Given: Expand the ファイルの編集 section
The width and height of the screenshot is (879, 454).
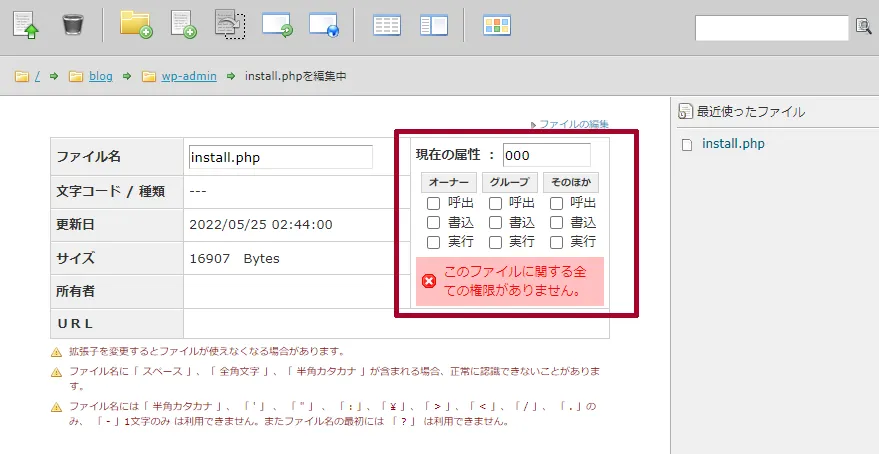Looking at the screenshot, I should 573,125.
